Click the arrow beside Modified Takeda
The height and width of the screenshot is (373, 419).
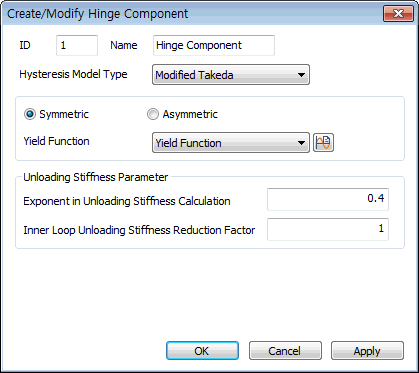(301, 75)
